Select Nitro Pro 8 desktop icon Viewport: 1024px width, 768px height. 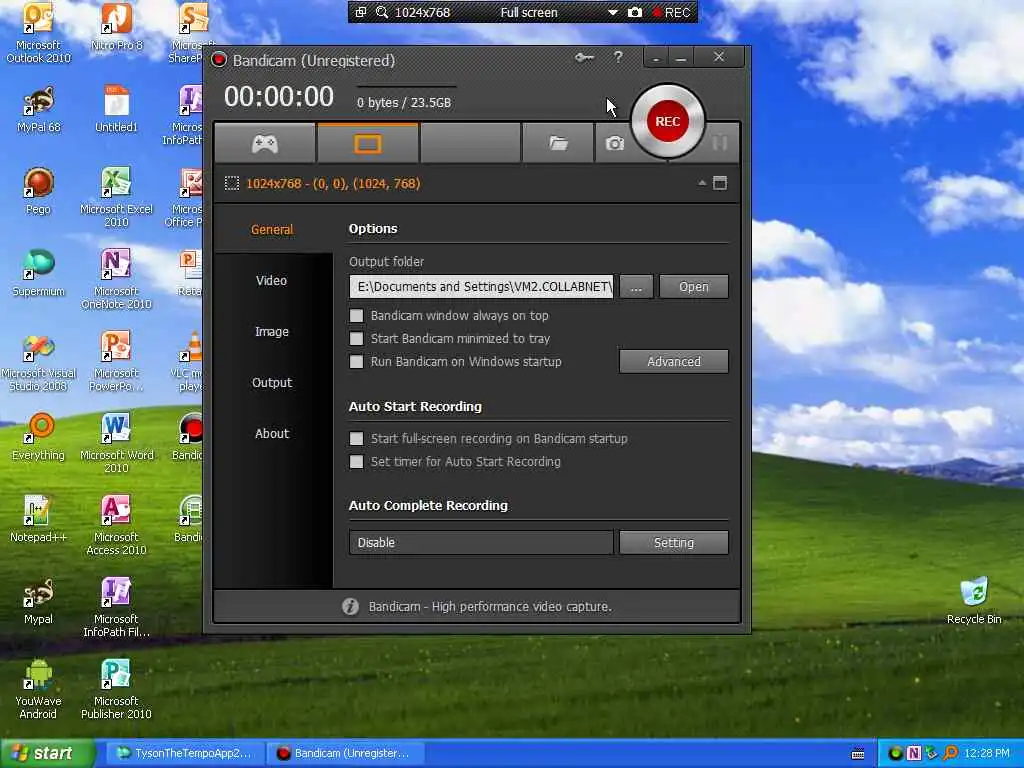(x=116, y=27)
